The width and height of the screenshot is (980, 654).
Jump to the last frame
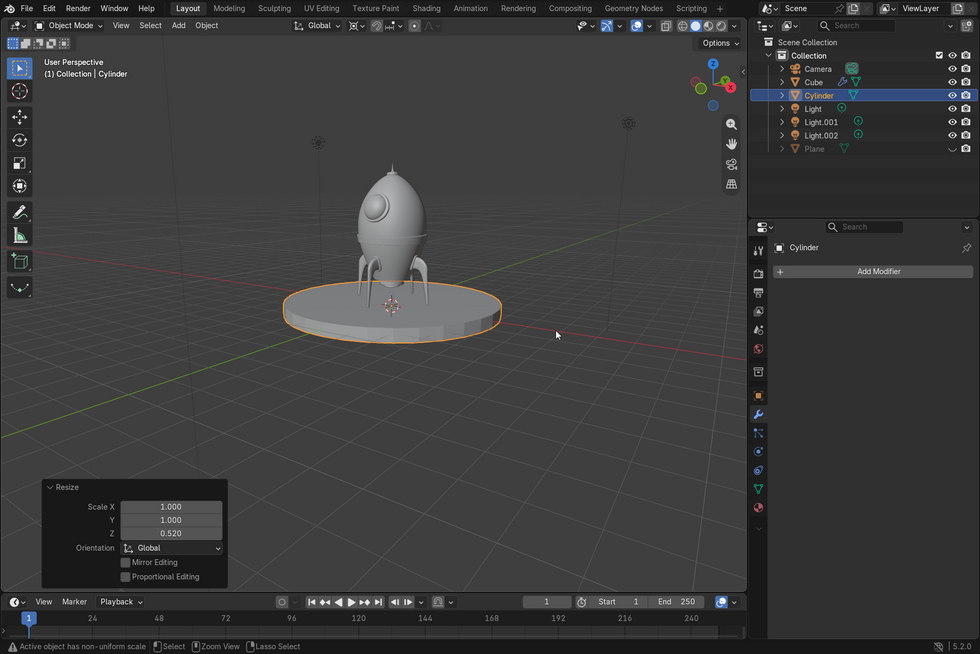point(378,602)
